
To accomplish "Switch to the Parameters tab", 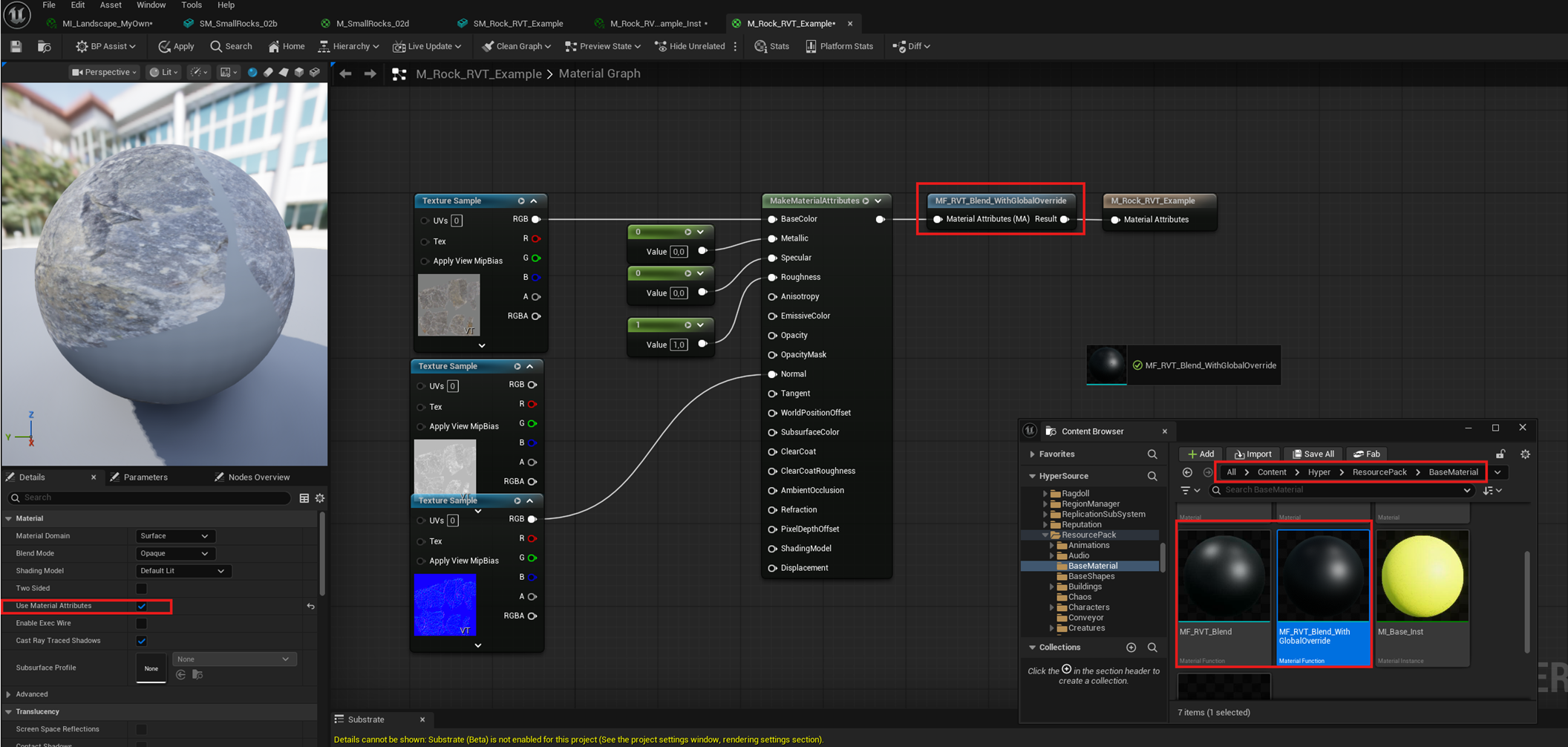I will [x=145, y=477].
